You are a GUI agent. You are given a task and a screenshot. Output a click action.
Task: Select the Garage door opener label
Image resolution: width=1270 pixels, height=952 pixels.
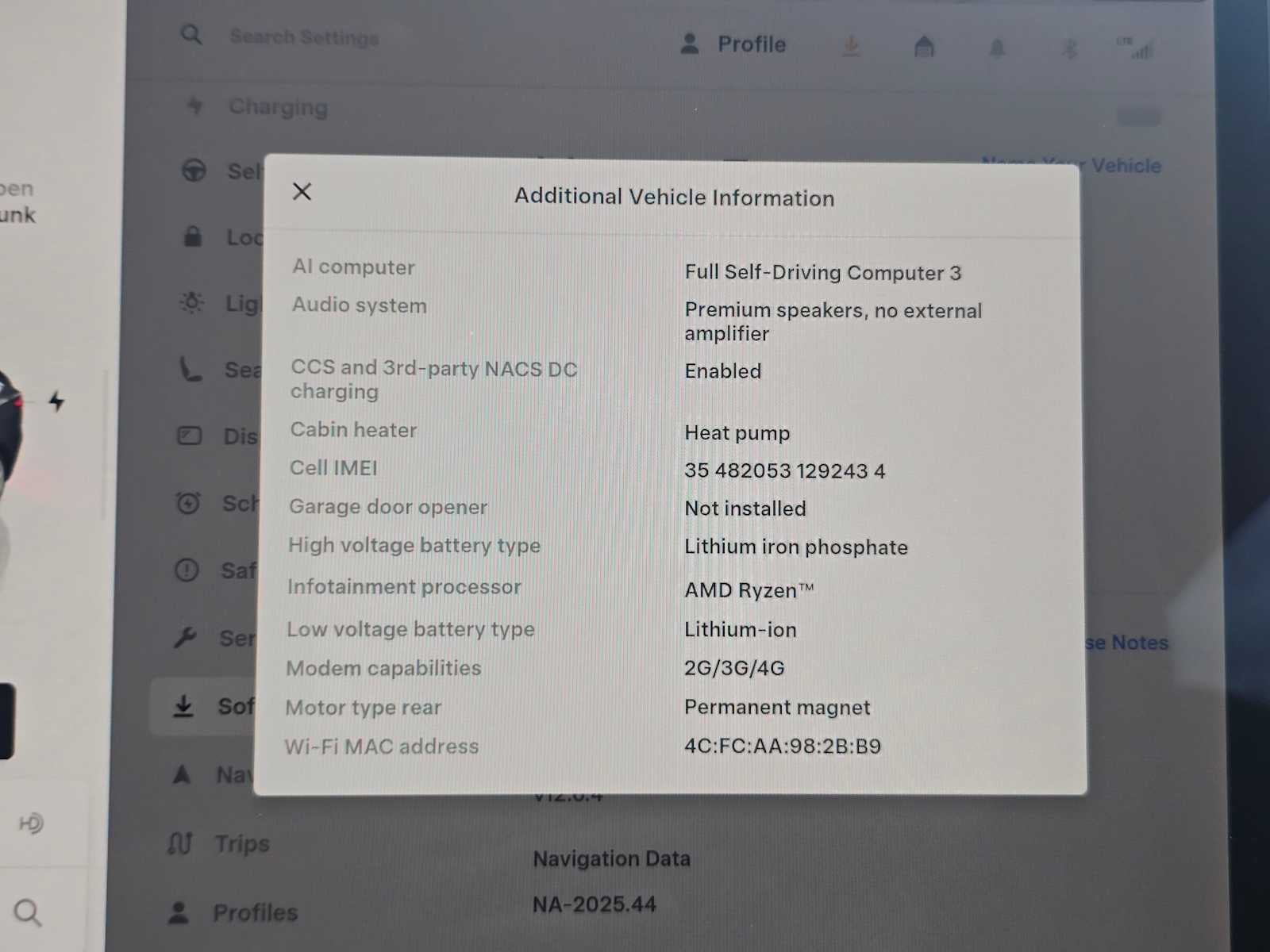[388, 507]
